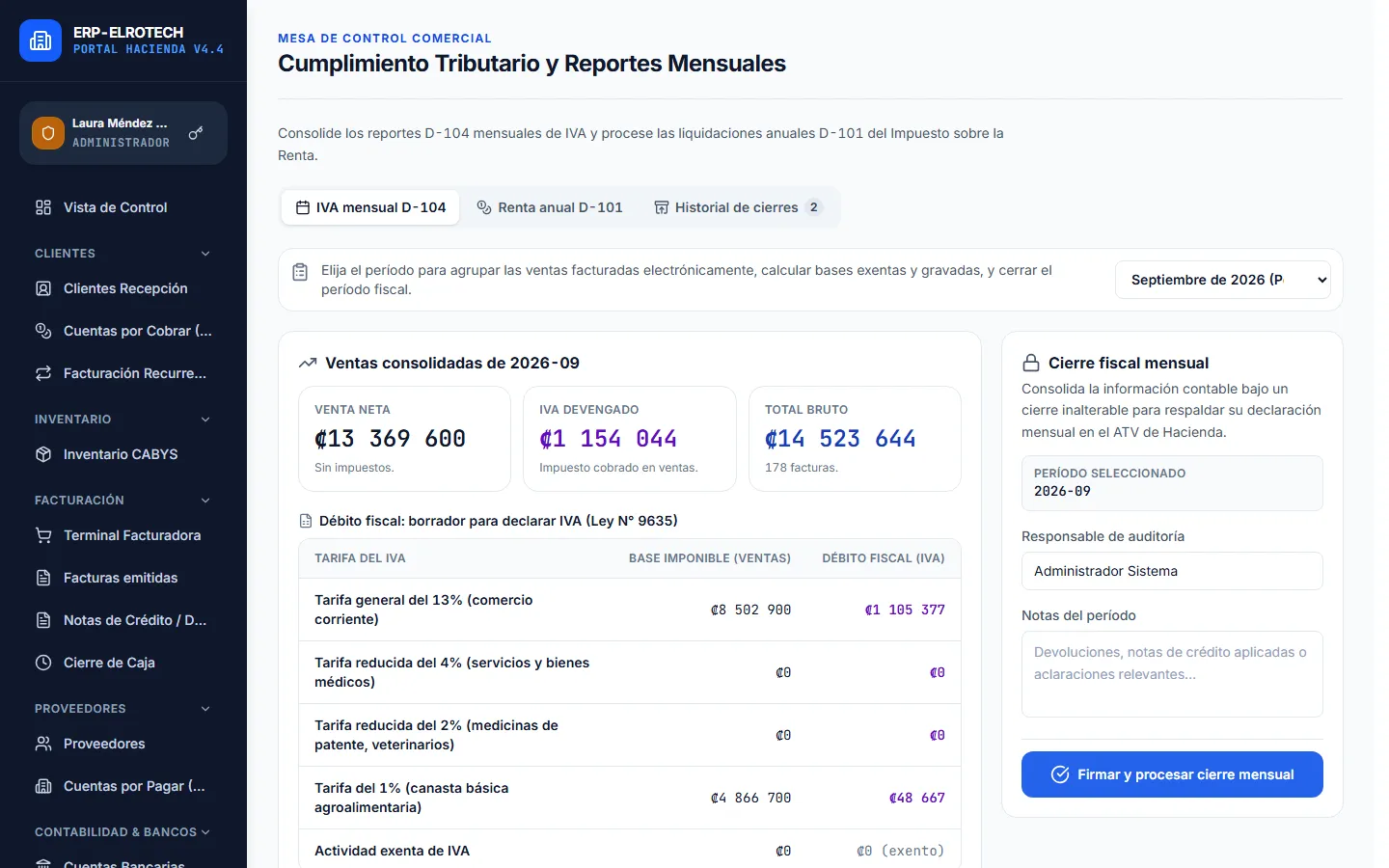
Task: Open Inventario CABYS cube icon
Action: click(x=43, y=454)
